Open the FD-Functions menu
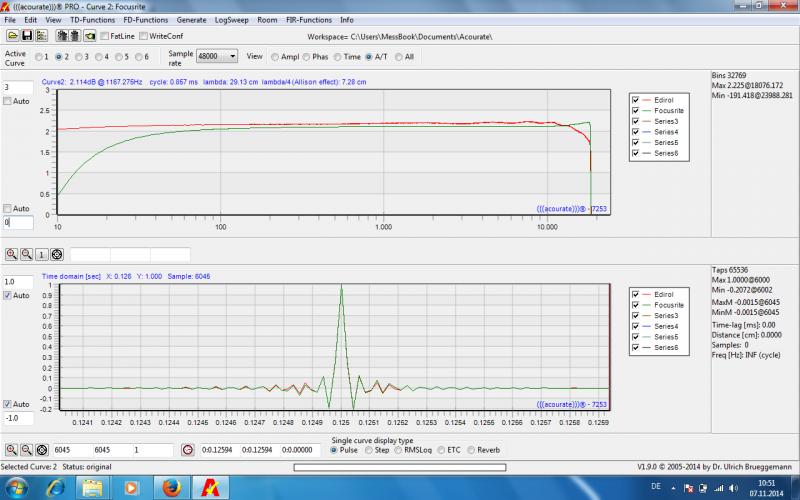 tap(145, 20)
